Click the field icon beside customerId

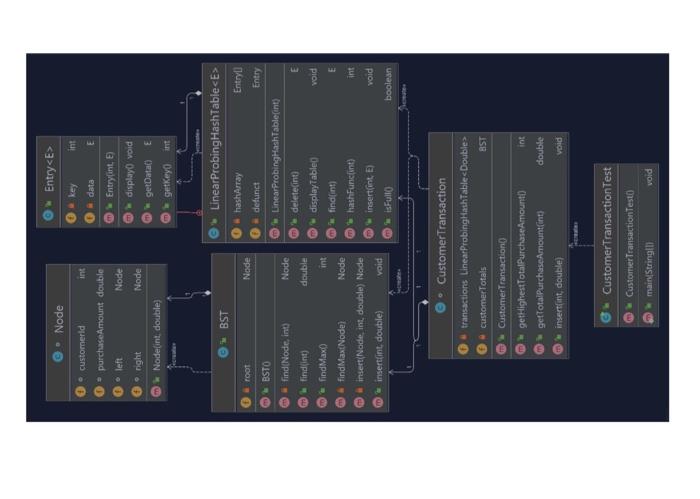(x=80, y=391)
